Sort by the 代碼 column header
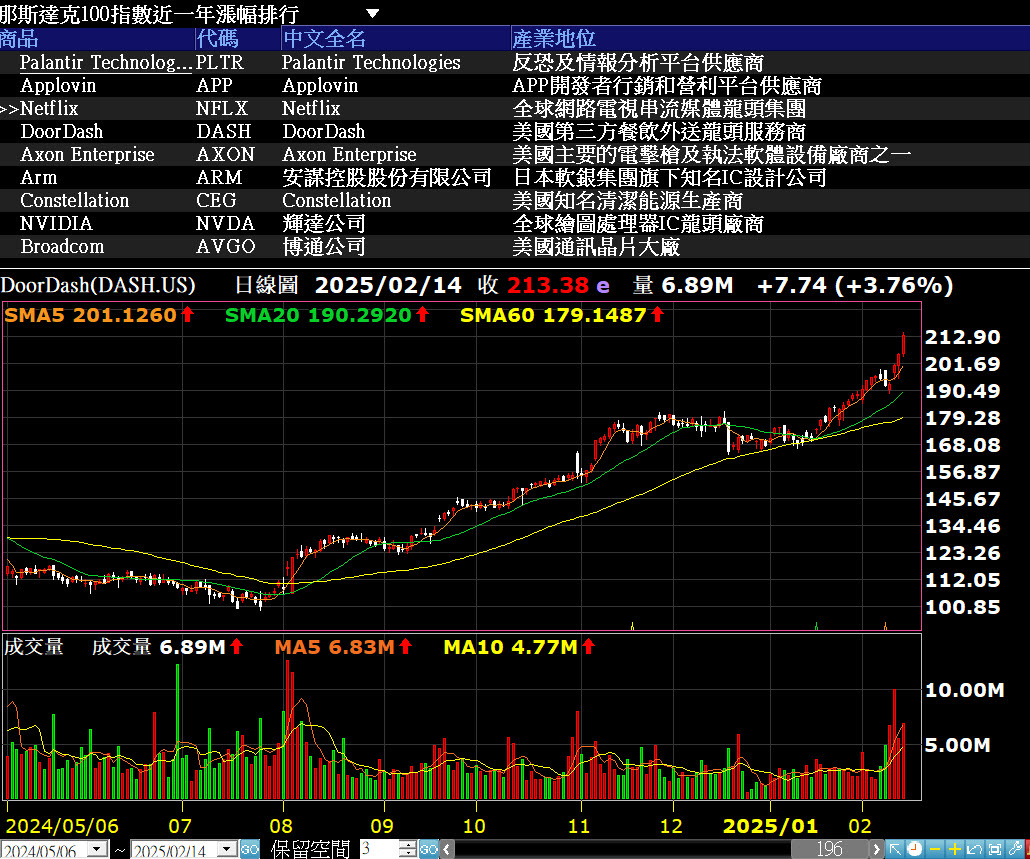Screen dimensions: 1030x859 pos(238,38)
